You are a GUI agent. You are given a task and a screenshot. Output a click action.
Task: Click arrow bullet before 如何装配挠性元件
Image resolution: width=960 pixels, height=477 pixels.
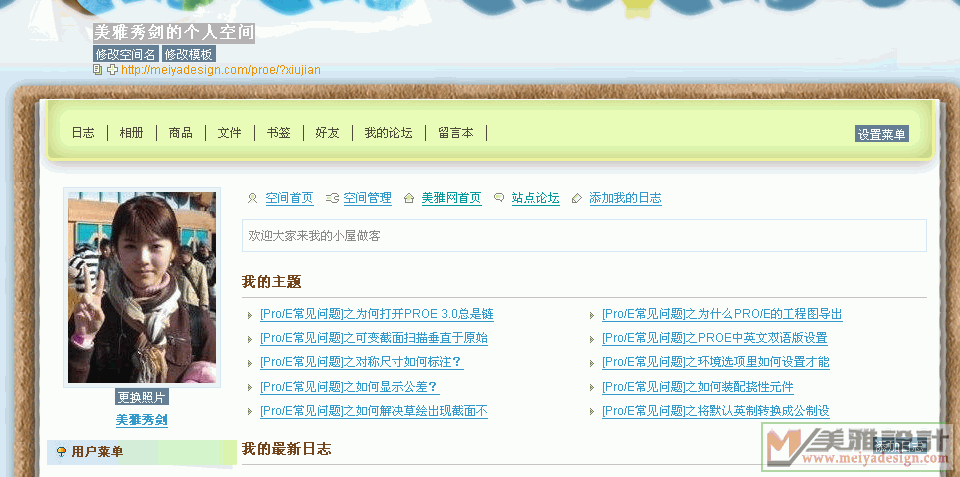592,388
